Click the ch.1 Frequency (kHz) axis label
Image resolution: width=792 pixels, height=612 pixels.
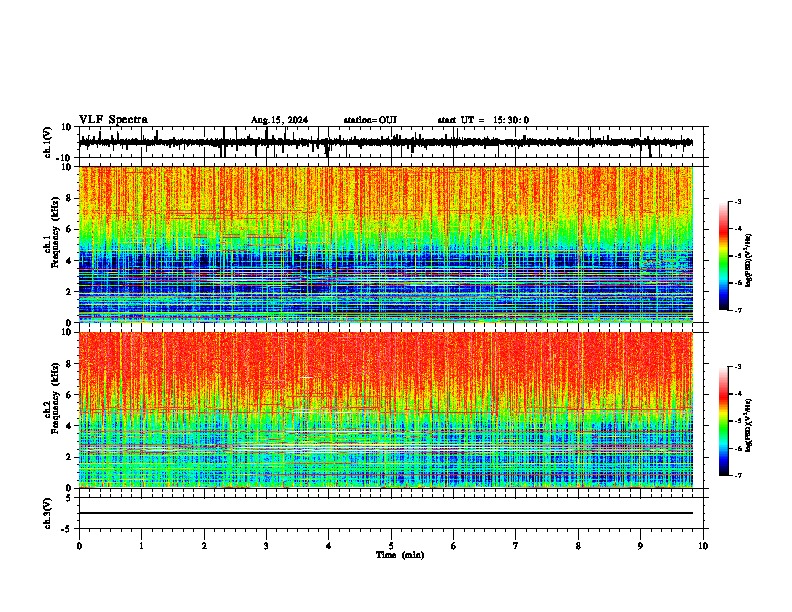click(x=52, y=233)
